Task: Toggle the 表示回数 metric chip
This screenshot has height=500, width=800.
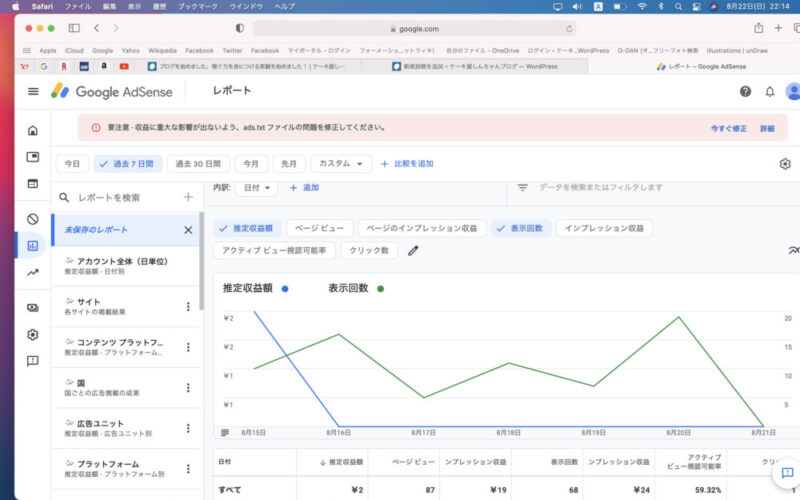Action: (x=519, y=228)
